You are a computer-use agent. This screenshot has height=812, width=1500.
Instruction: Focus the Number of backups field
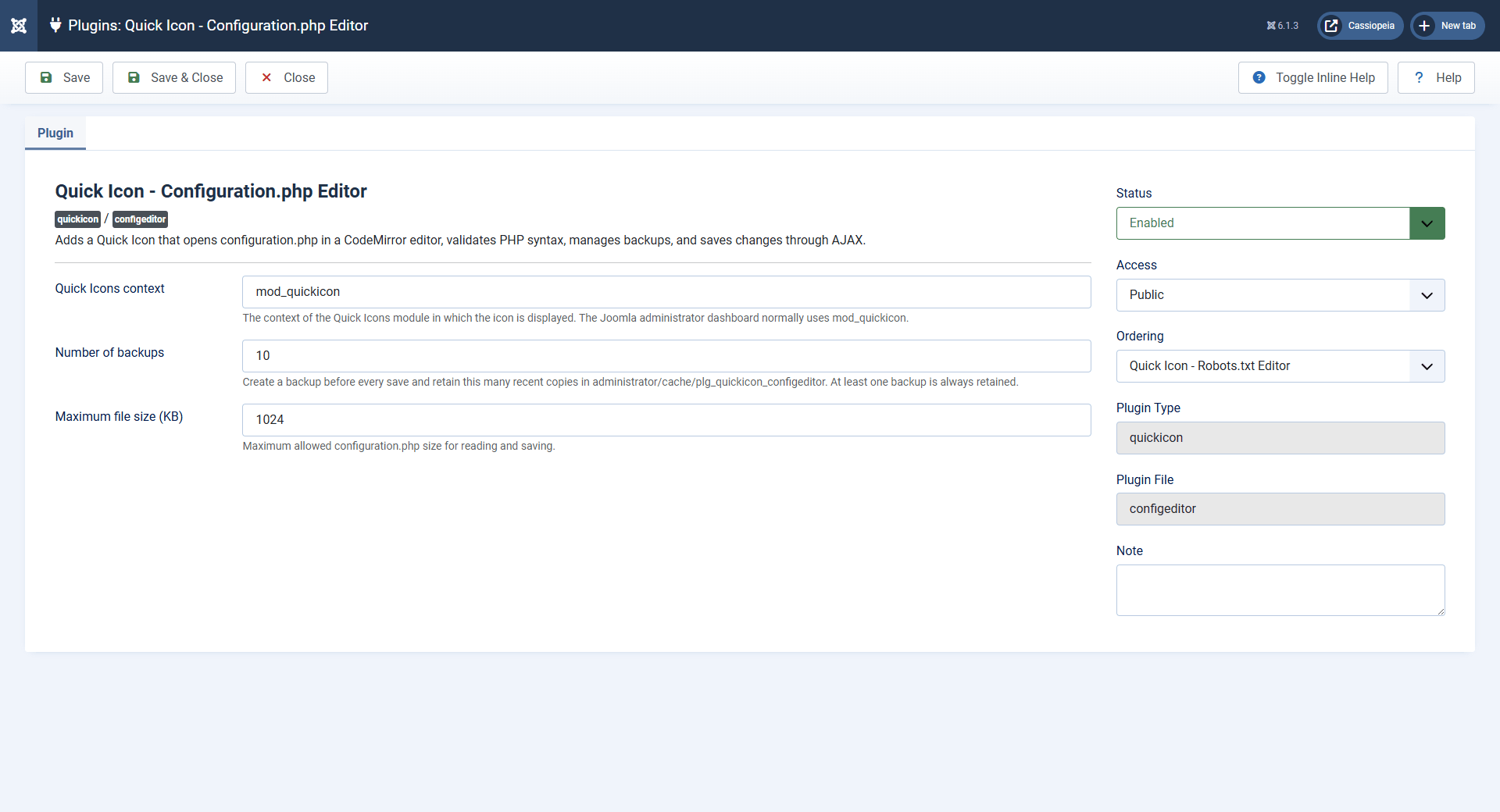click(x=666, y=356)
